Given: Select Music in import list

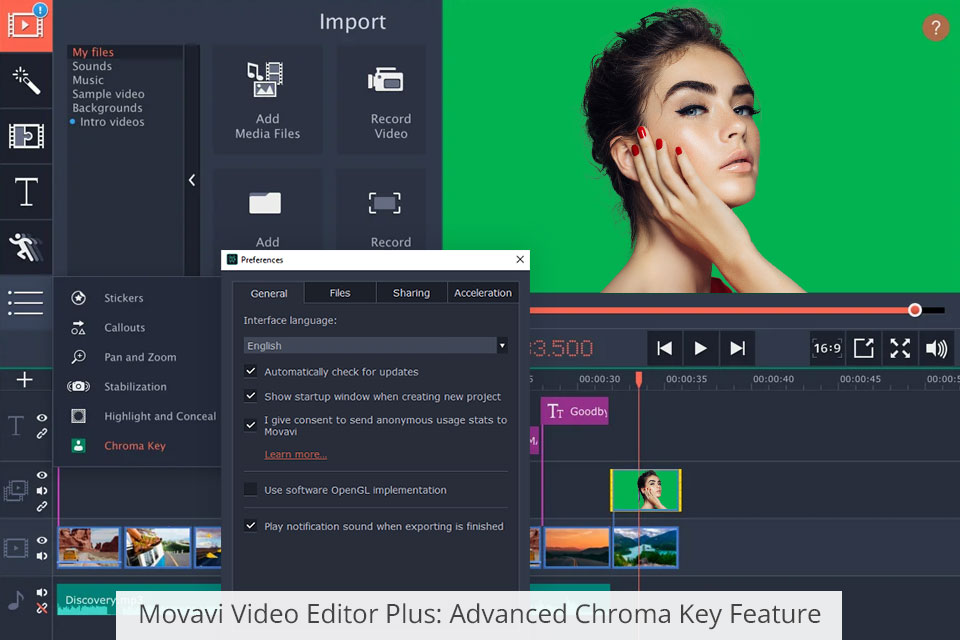Looking at the screenshot, I should click(88, 80).
